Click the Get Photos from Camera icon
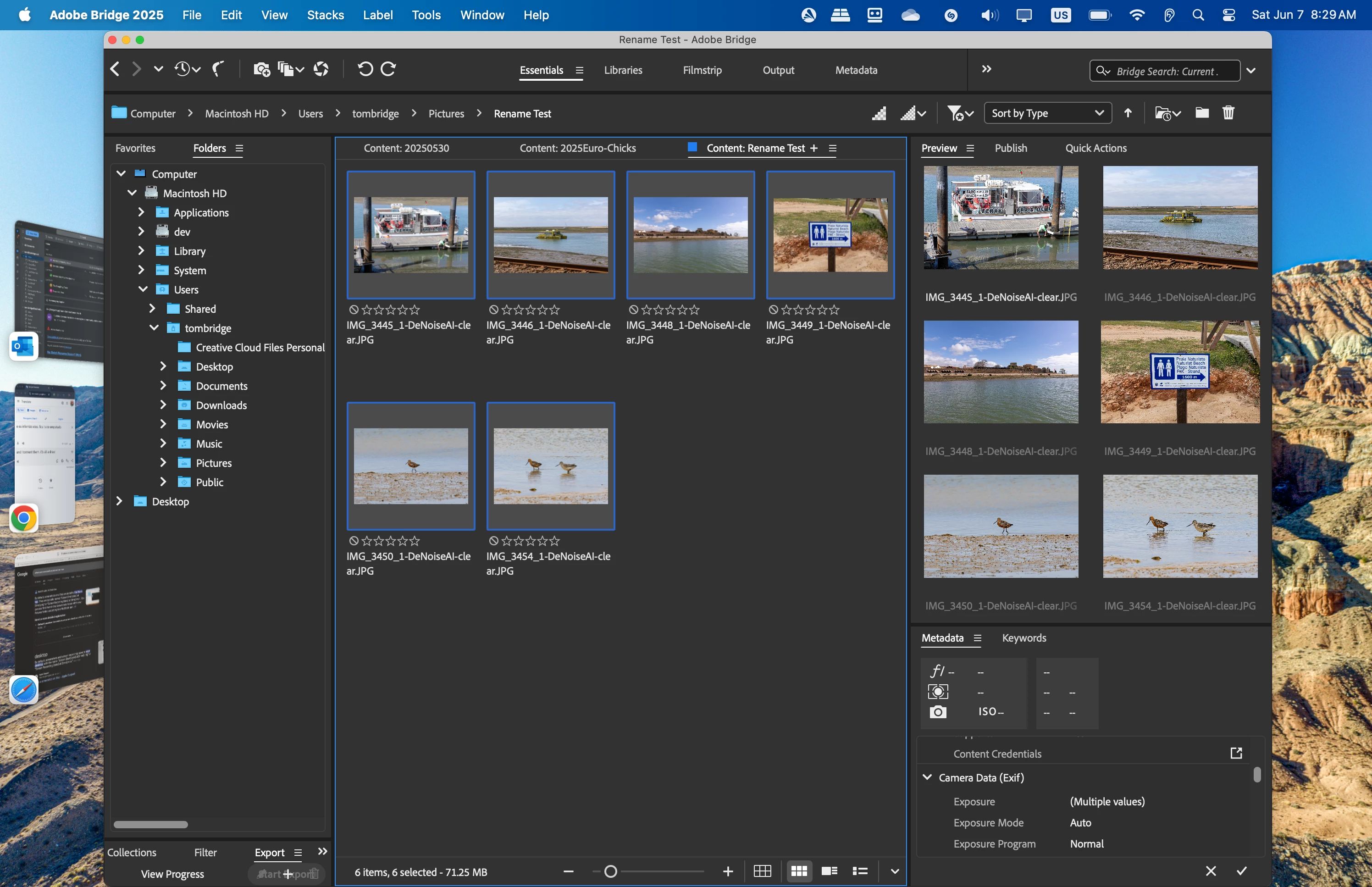 (x=261, y=70)
